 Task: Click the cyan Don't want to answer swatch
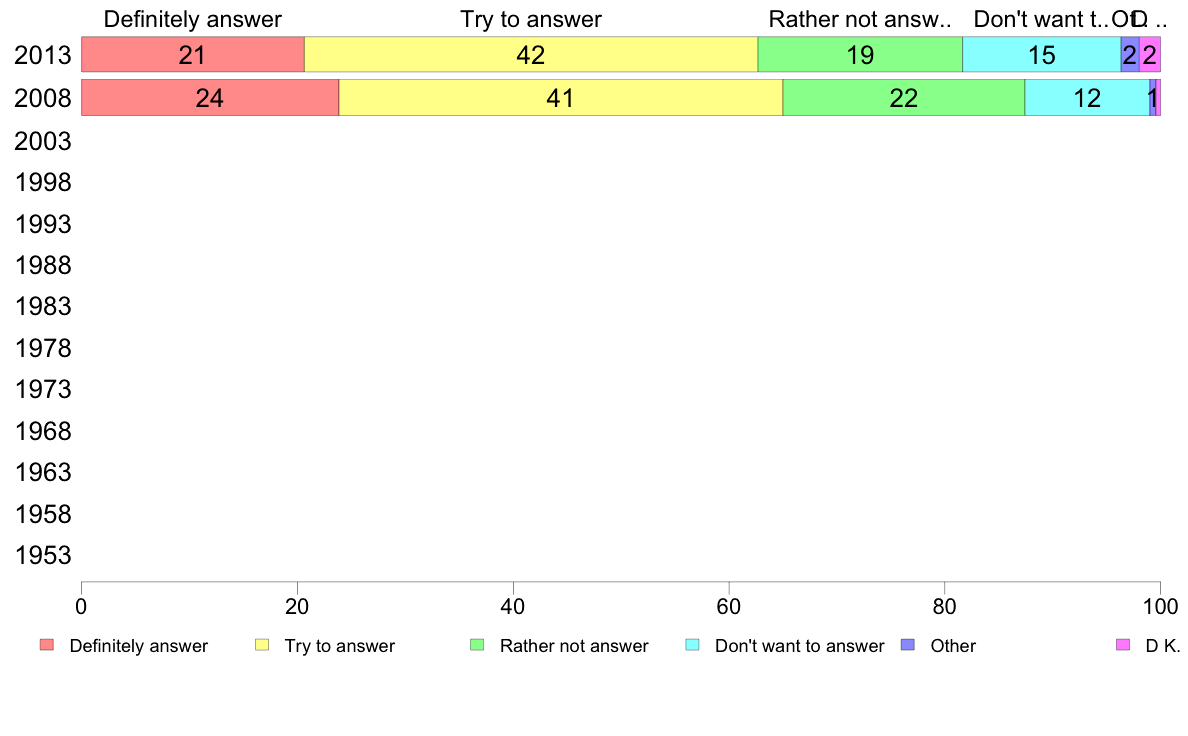[692, 645]
